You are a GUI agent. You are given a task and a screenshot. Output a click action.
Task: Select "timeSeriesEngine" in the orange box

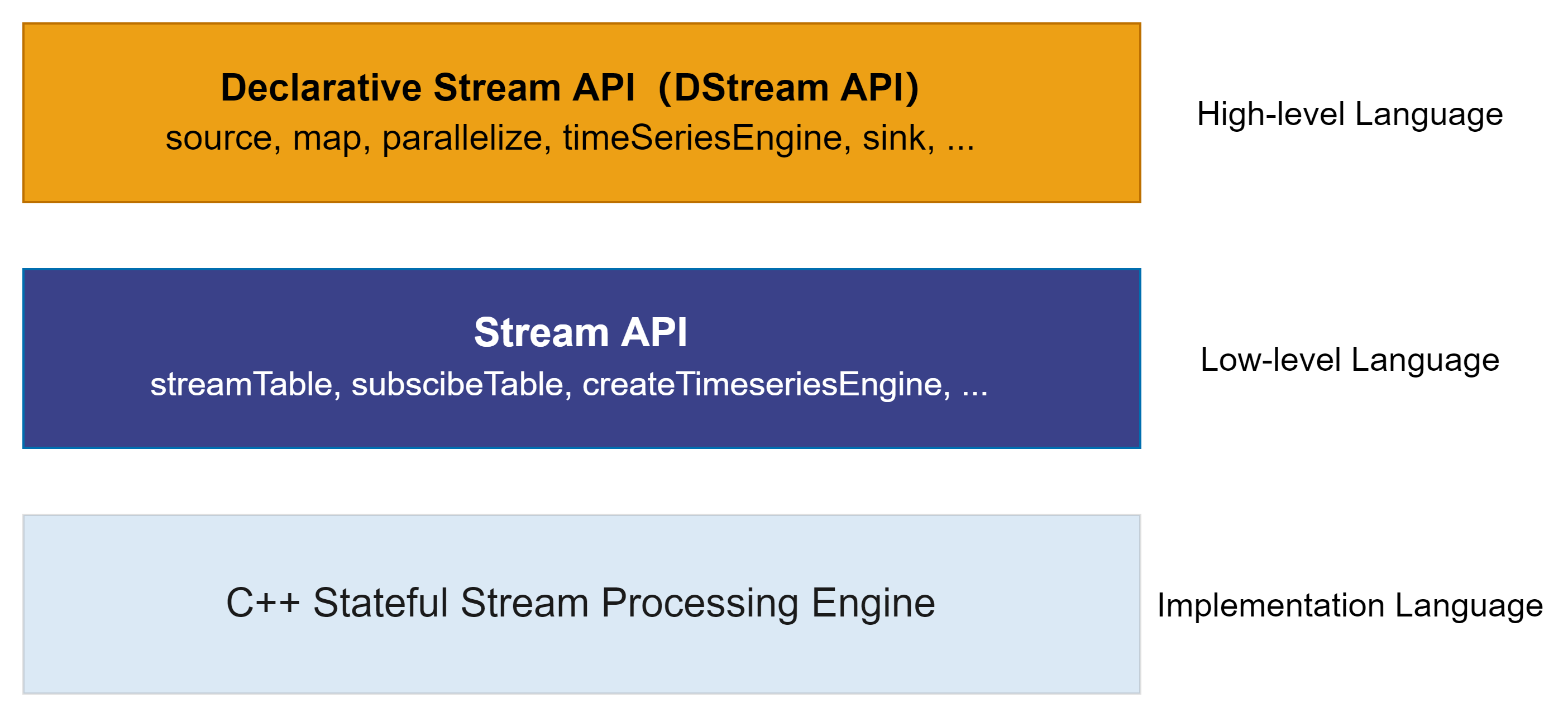coord(703,138)
